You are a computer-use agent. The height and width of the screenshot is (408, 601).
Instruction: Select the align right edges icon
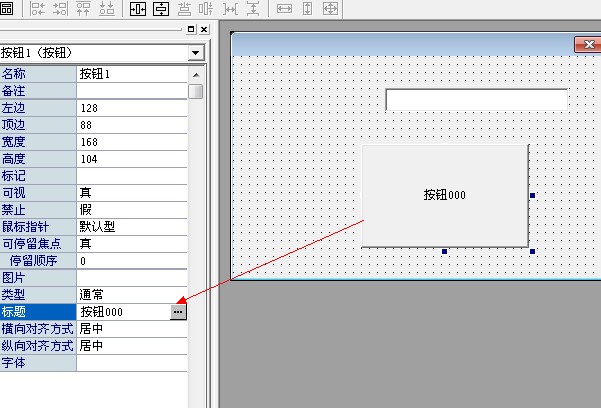pyautogui.click(x=61, y=8)
